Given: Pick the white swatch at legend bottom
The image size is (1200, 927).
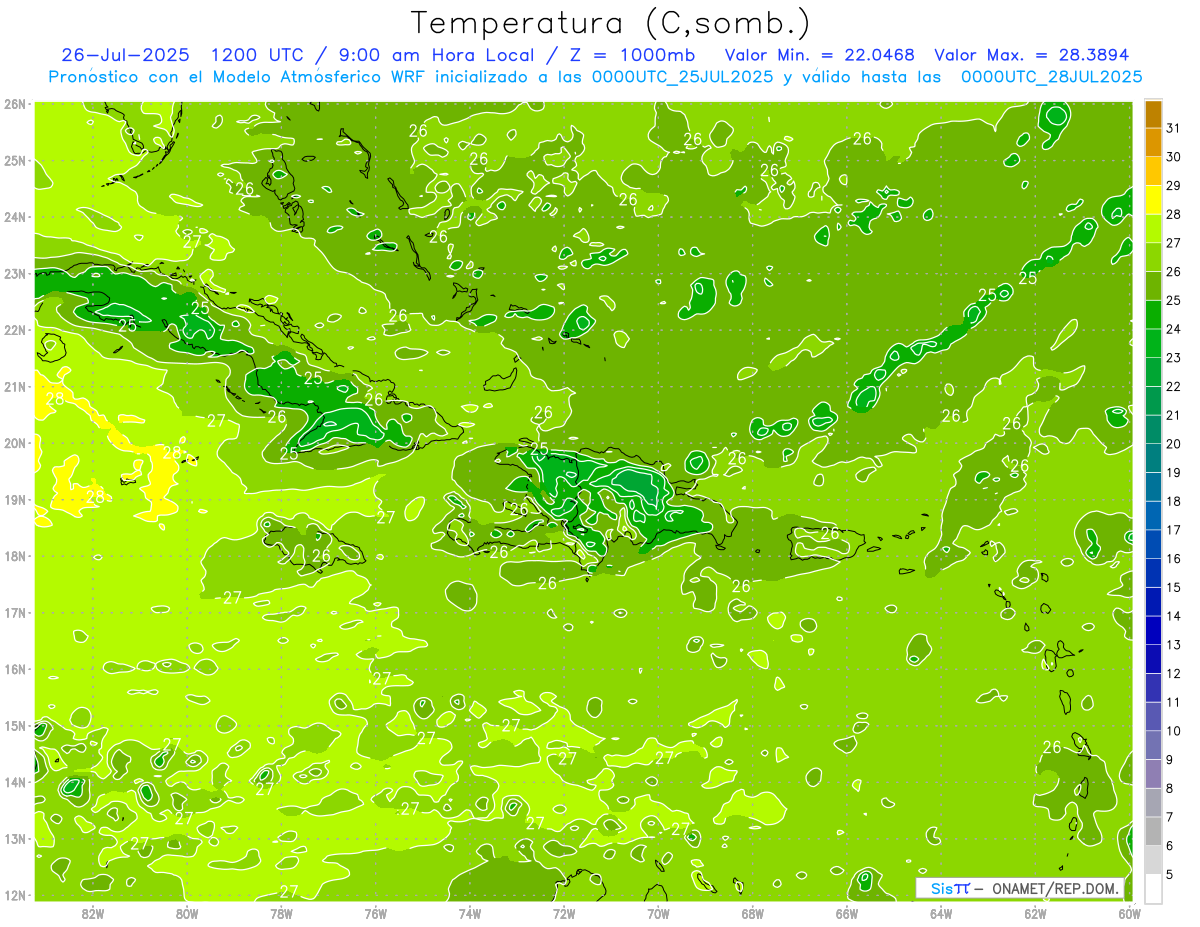Looking at the screenshot, I should tap(1153, 888).
